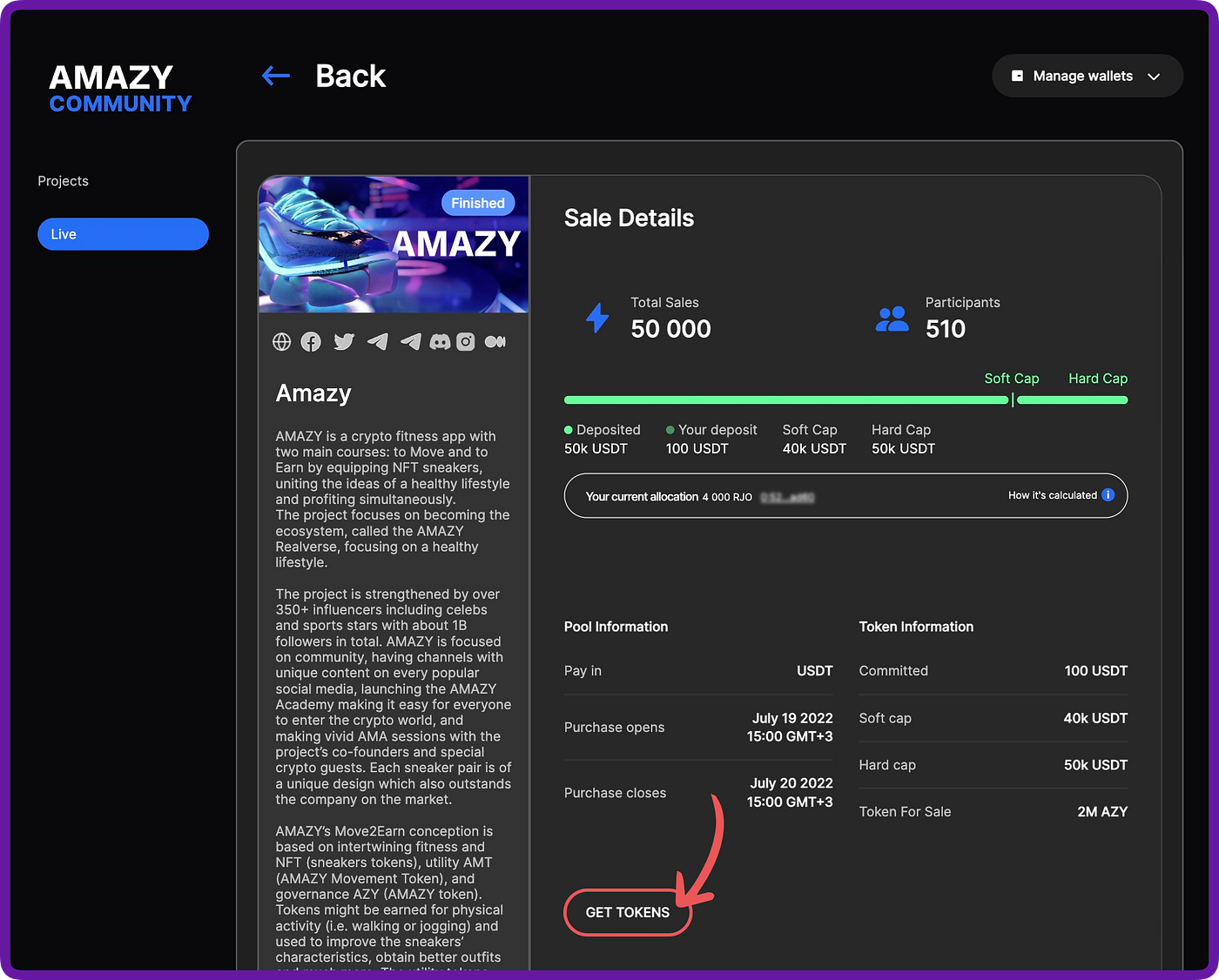
Task: Open Amazy's Facebook page icon
Action: (x=311, y=342)
